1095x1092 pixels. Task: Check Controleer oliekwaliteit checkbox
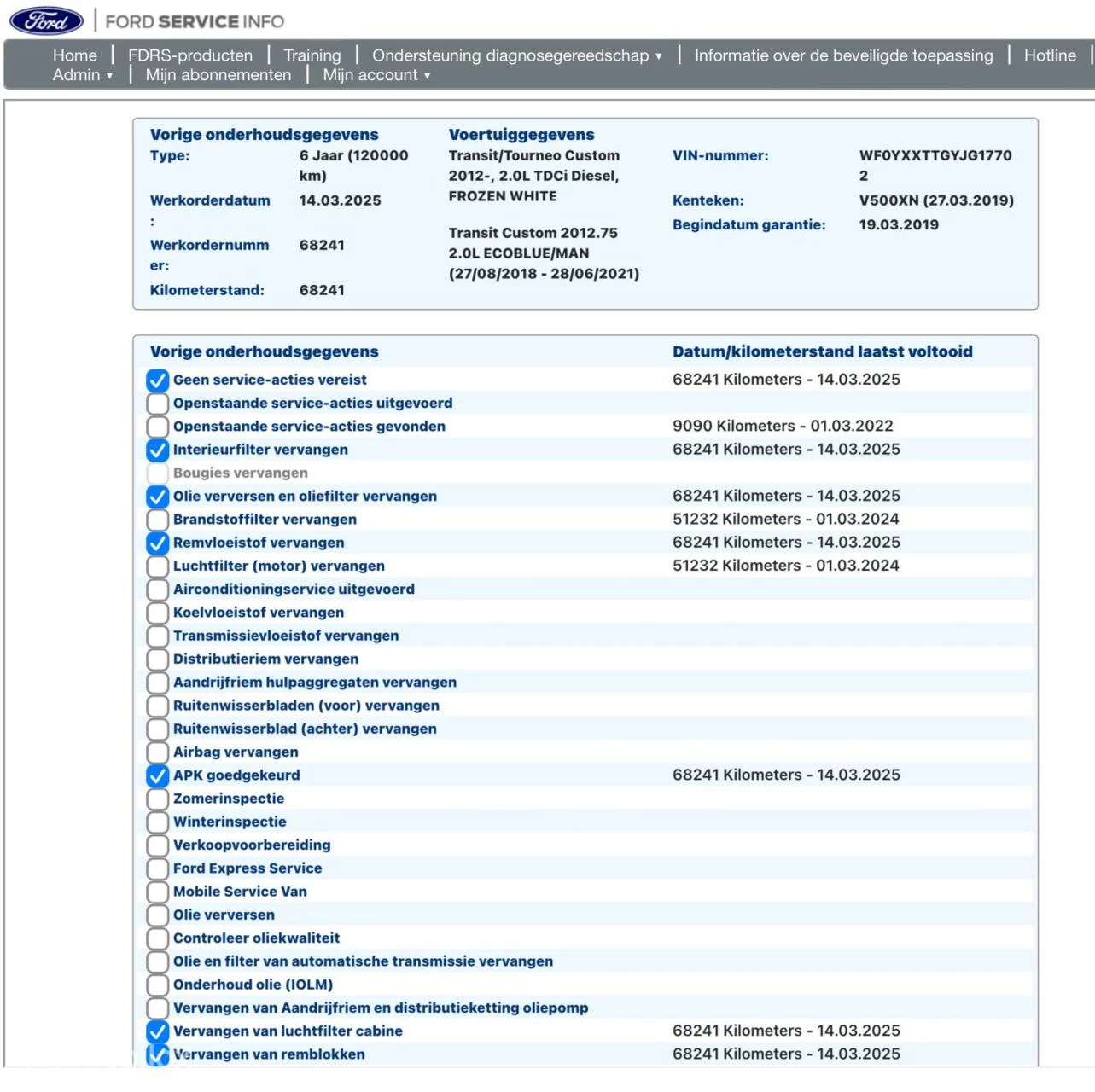point(157,938)
